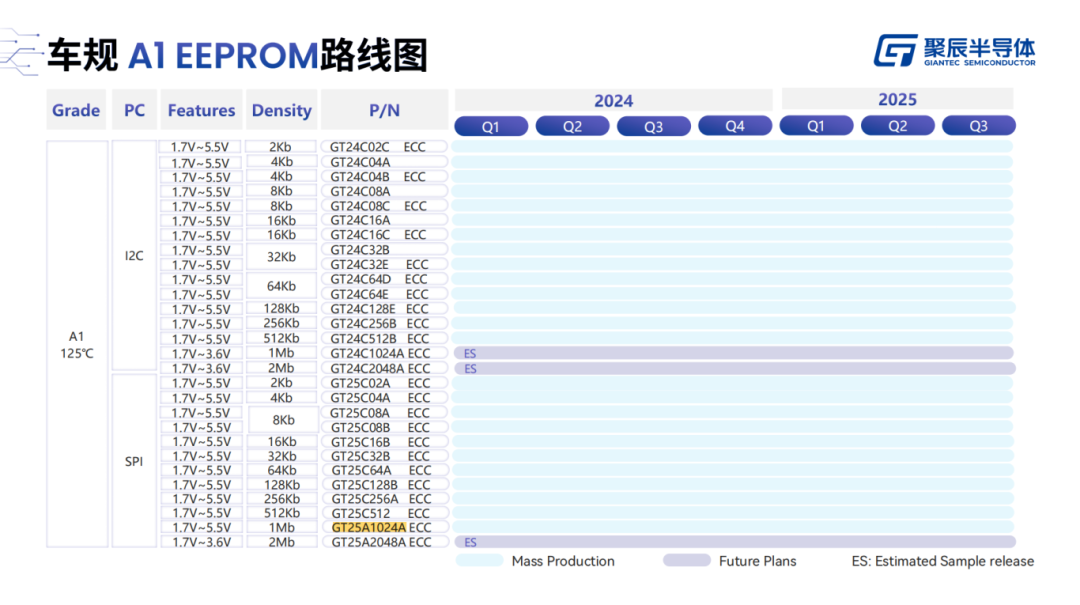The height and width of the screenshot is (605, 1080).
Task: Click the 2Mb density of GT24C2048A
Action: click(x=281, y=368)
